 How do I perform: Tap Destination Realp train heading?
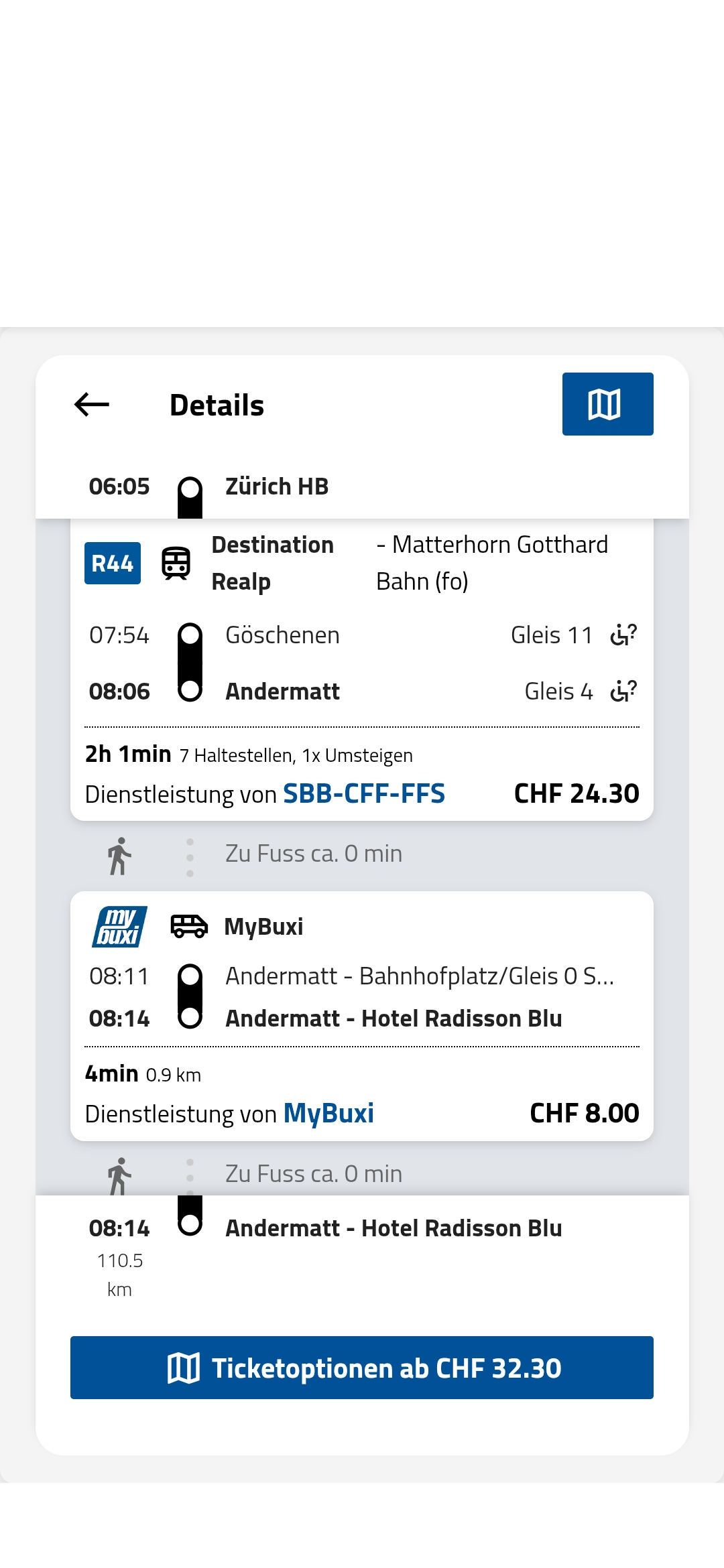273,563
